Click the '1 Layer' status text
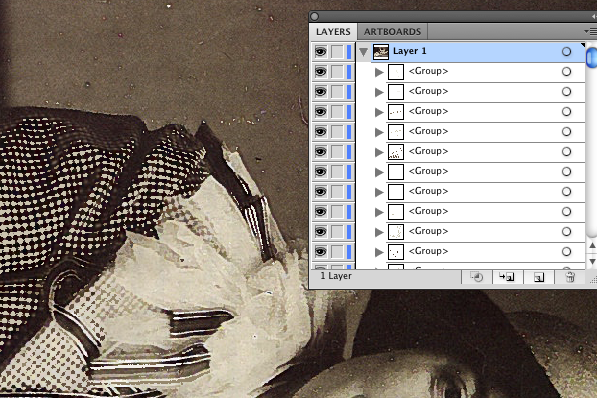The height and width of the screenshot is (398, 597). [x=336, y=276]
